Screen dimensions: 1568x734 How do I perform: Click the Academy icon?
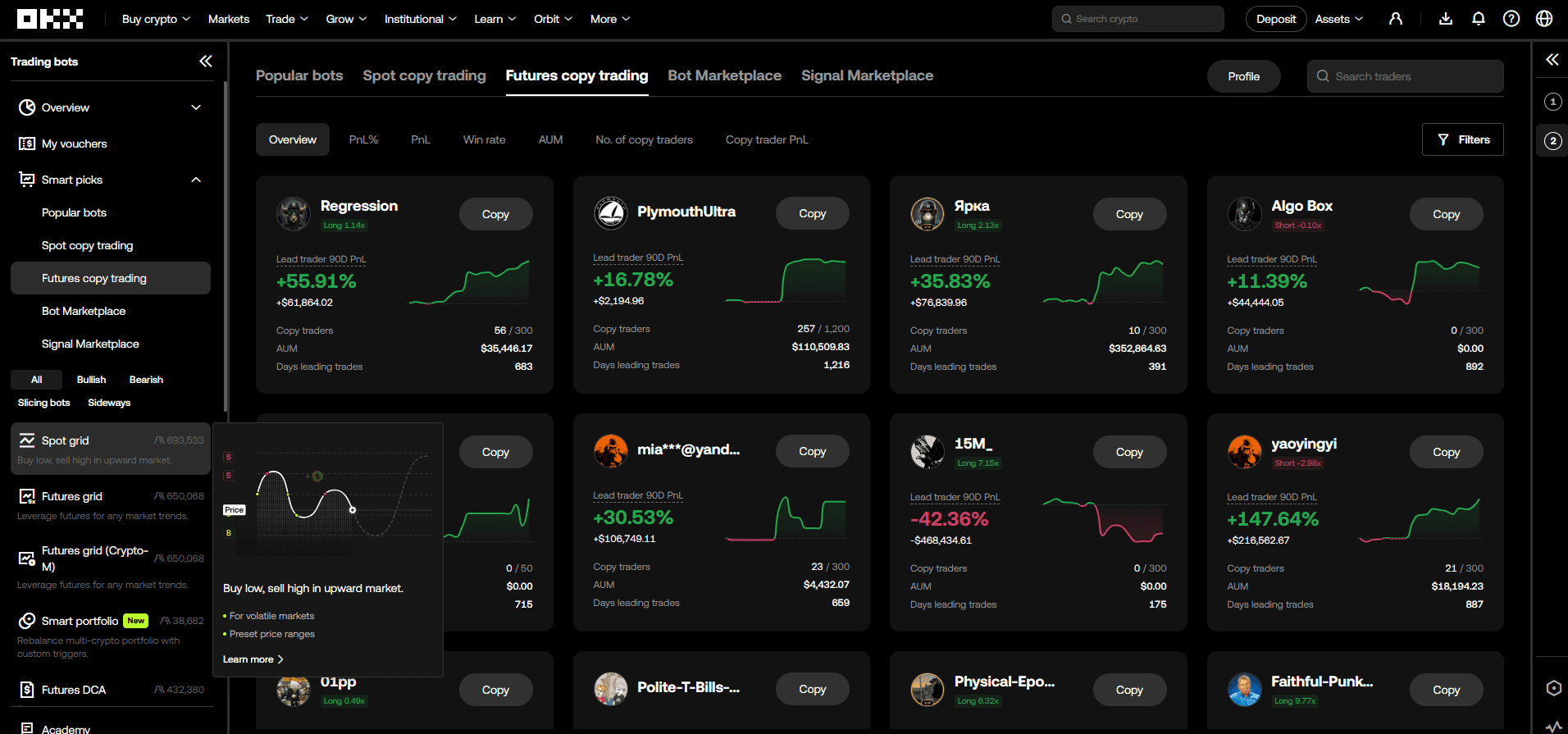point(27,728)
